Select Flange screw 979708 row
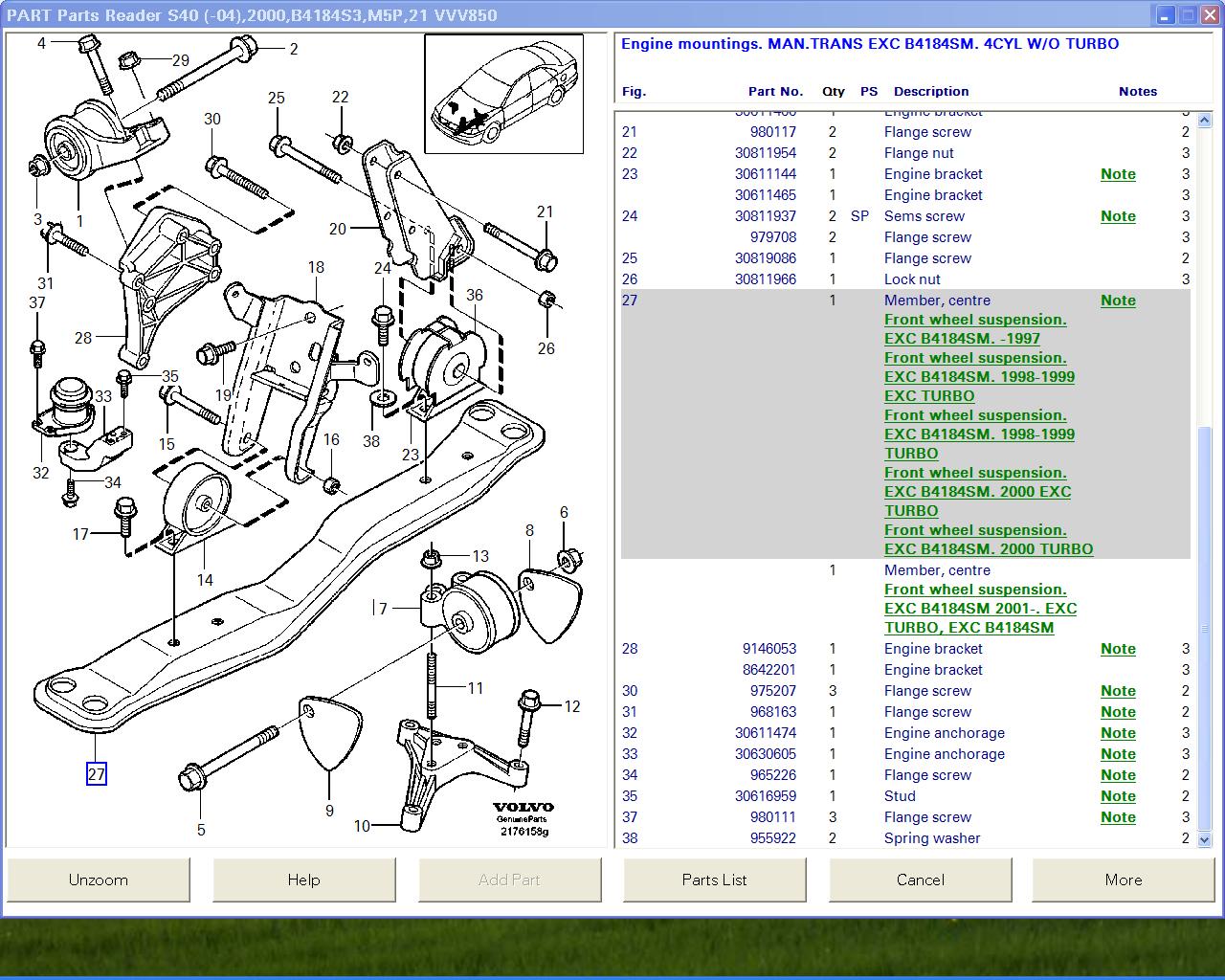1225x980 pixels. coord(905,237)
